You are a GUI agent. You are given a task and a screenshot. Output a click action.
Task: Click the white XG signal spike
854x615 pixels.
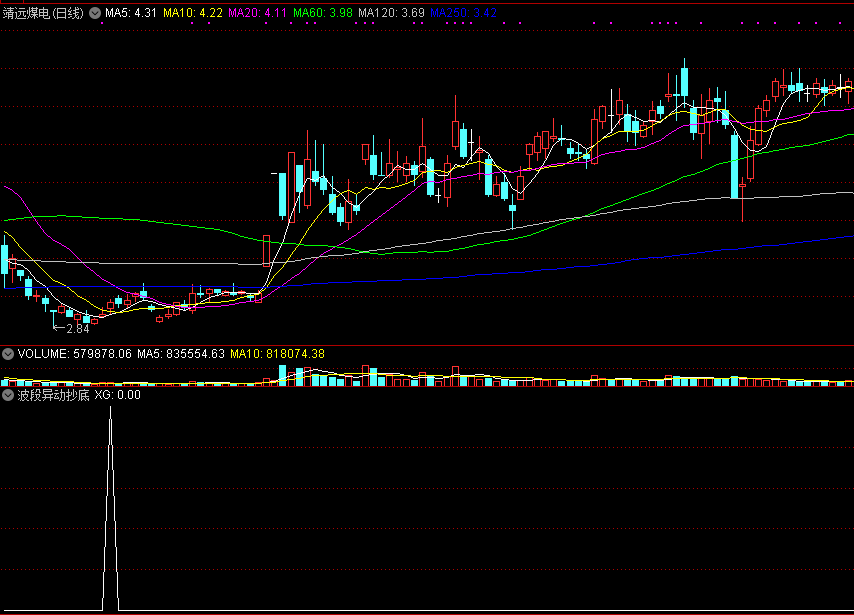tap(111, 508)
